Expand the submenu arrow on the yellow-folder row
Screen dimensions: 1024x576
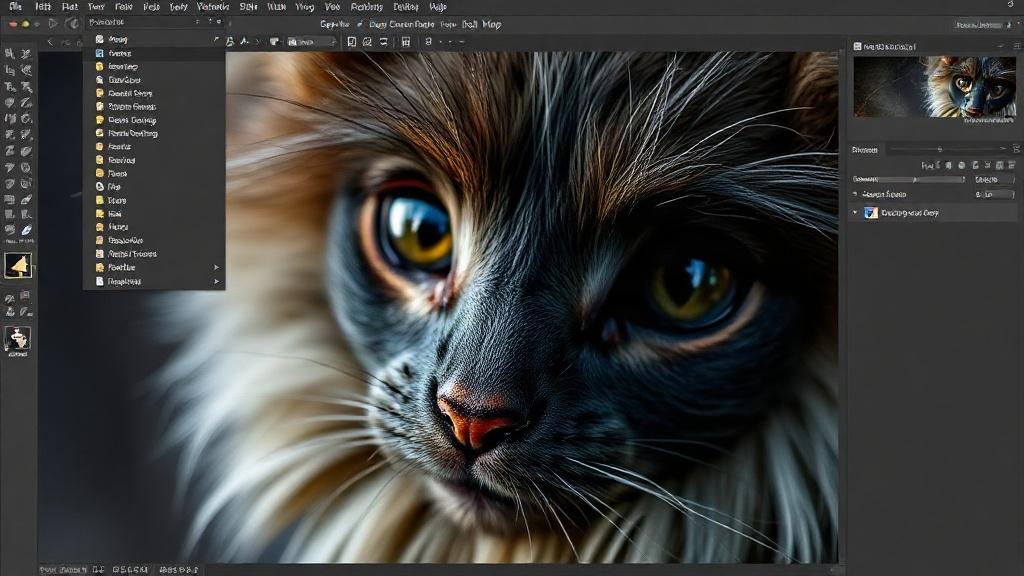[x=216, y=267]
